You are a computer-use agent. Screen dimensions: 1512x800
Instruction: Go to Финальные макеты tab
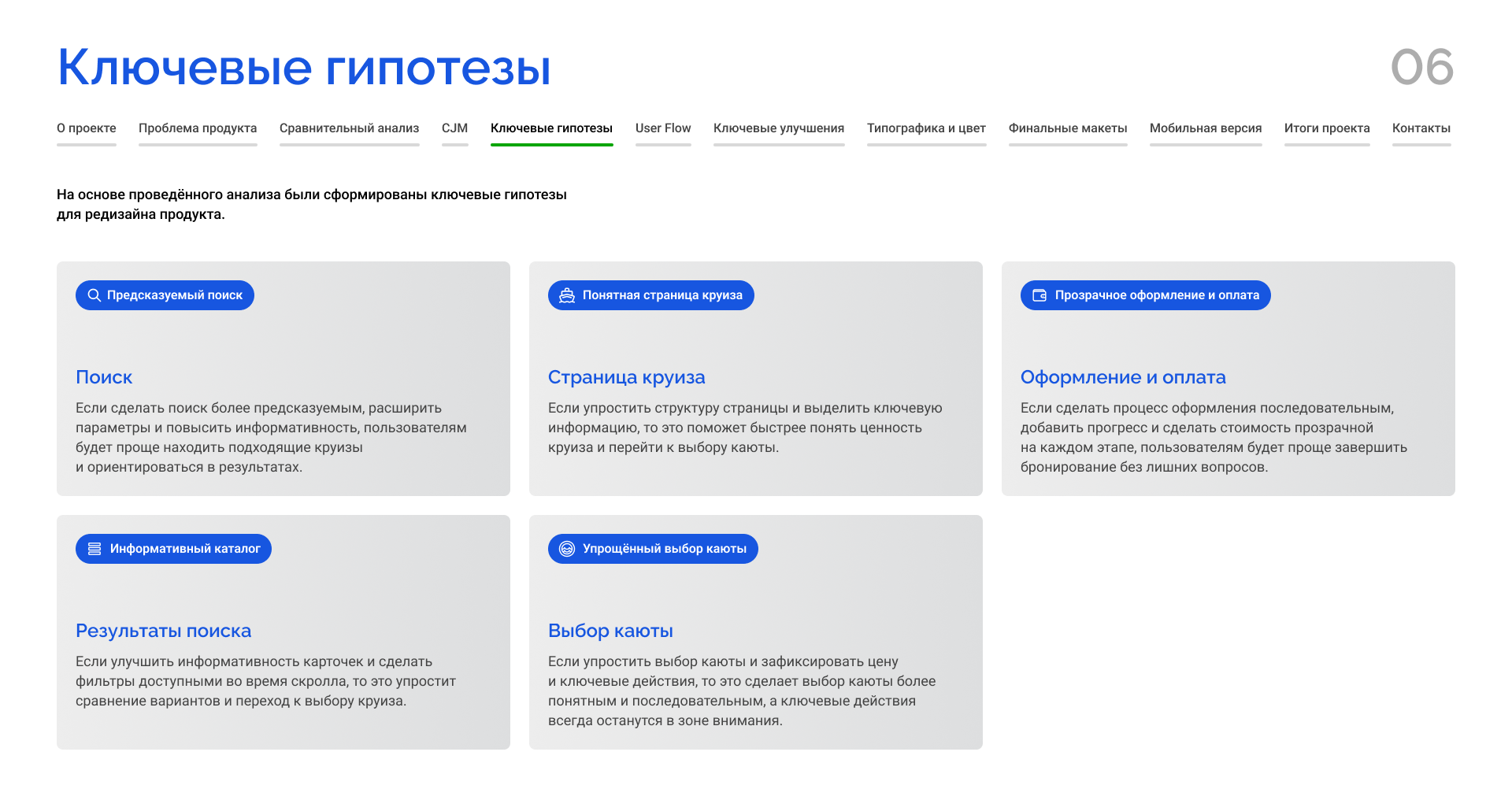click(1068, 128)
